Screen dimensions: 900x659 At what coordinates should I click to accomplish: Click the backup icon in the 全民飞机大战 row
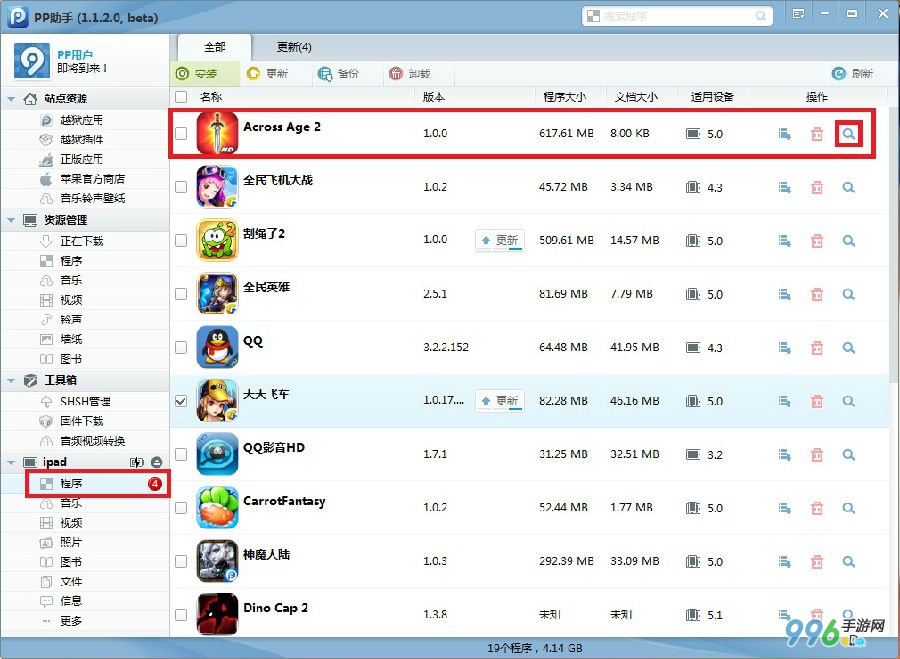pos(785,188)
